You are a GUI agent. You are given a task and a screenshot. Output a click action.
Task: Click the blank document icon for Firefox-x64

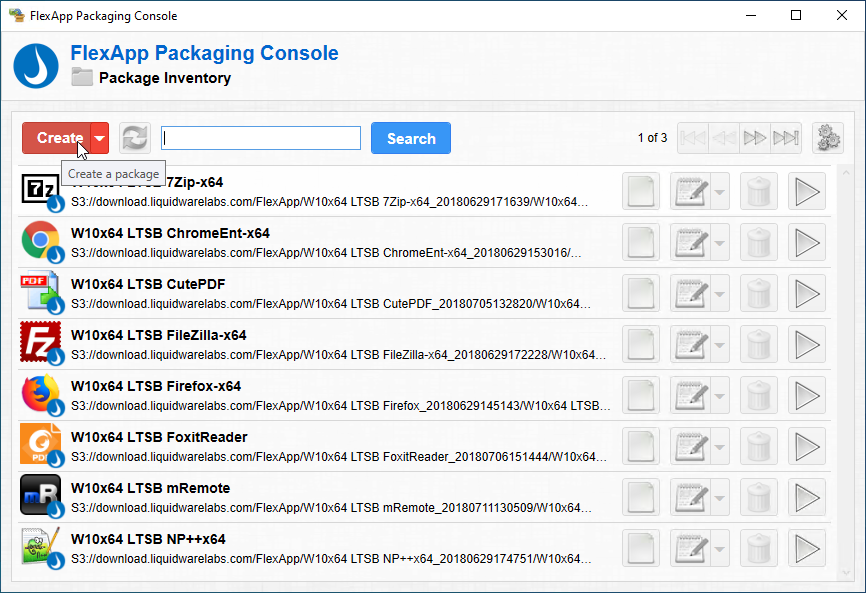pos(641,395)
